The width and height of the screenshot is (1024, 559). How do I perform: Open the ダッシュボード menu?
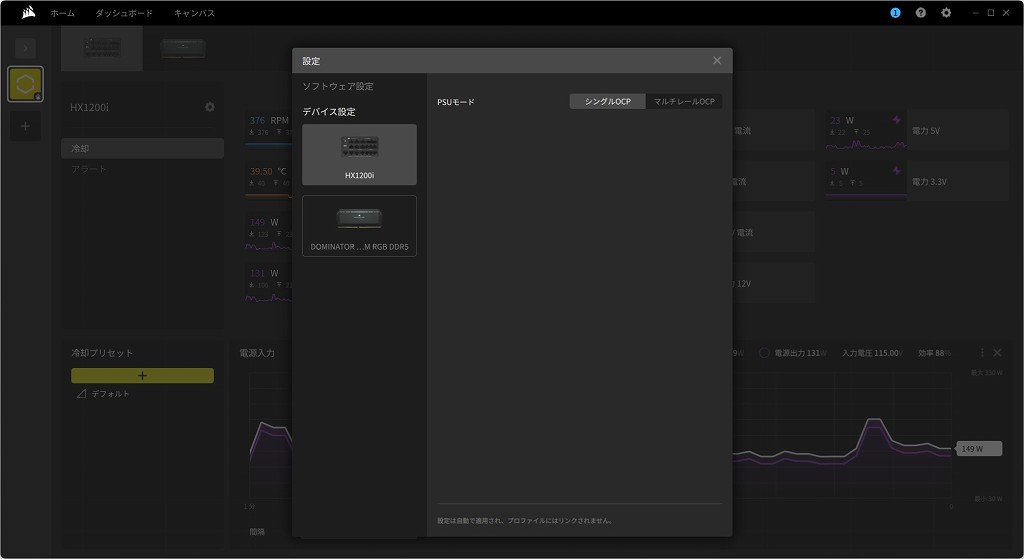pos(124,13)
